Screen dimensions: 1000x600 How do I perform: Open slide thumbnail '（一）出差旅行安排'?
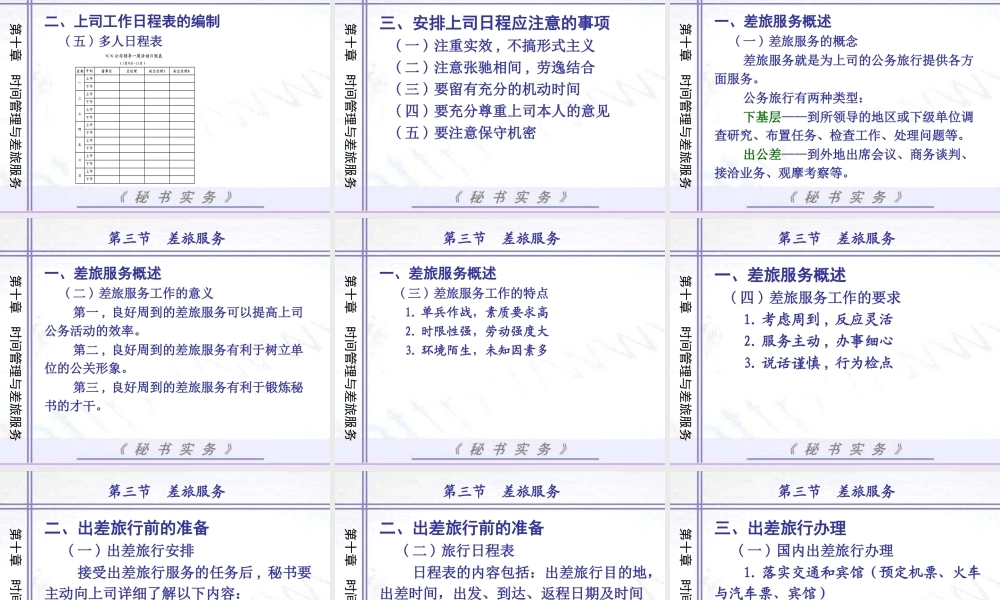pos(165,535)
